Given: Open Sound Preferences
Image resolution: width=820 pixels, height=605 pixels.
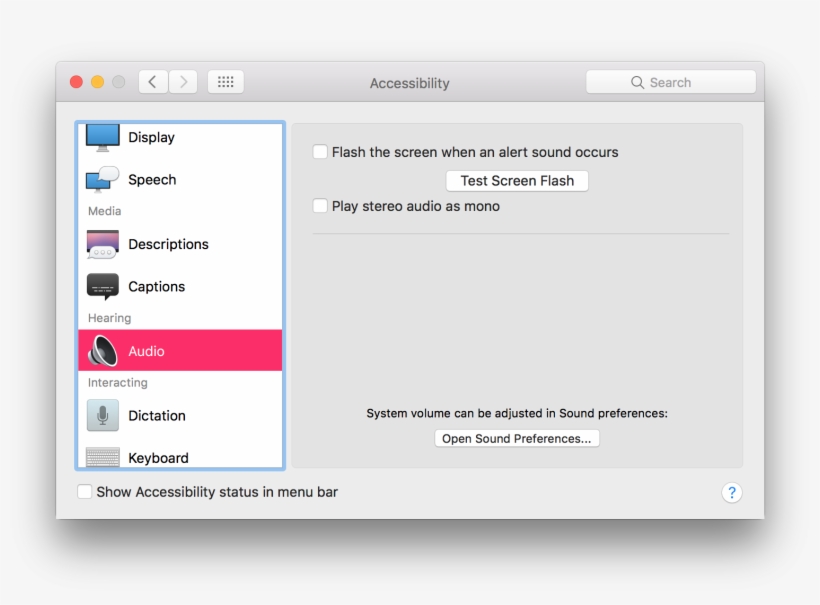Looking at the screenshot, I should [x=516, y=438].
